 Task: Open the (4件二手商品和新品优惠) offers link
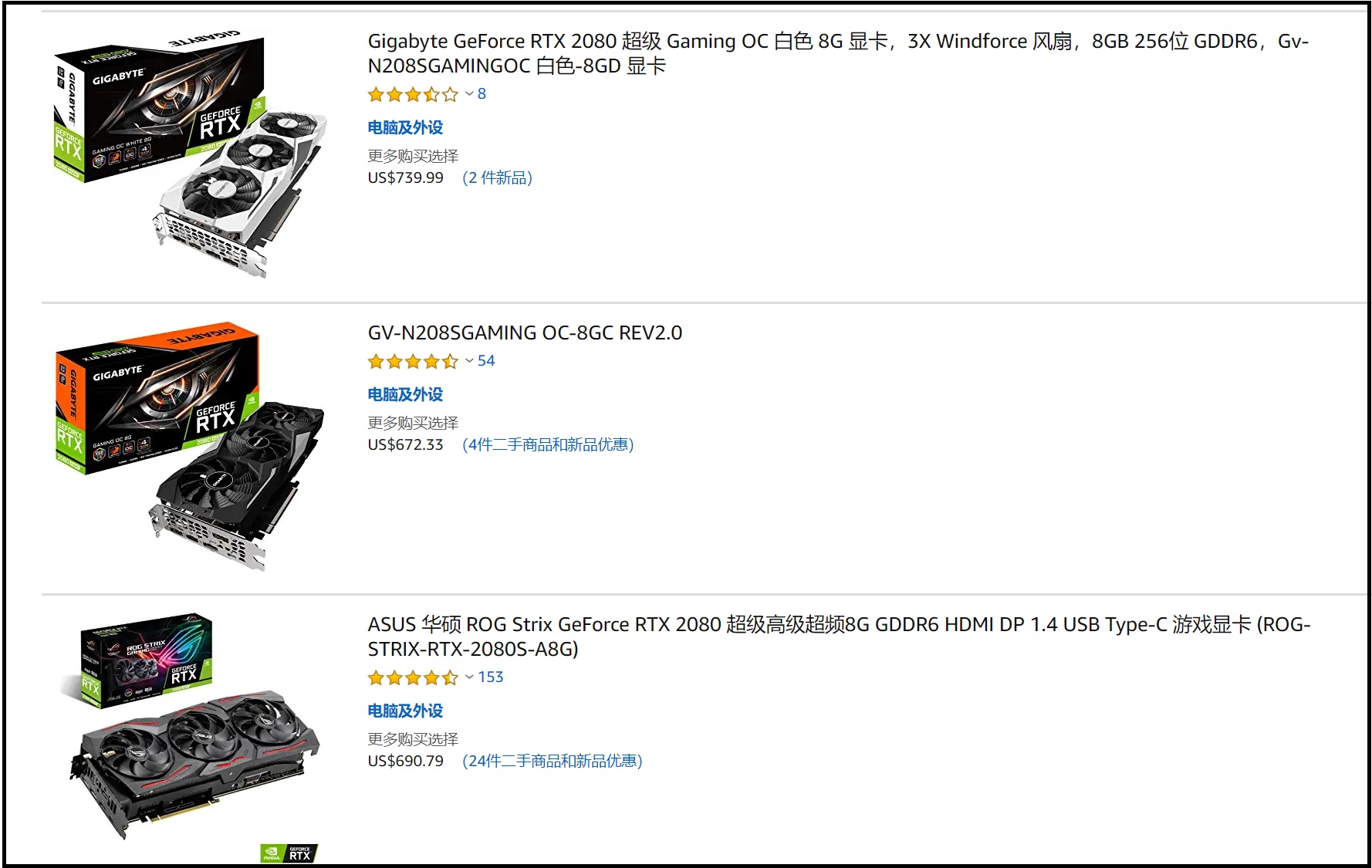point(548,444)
